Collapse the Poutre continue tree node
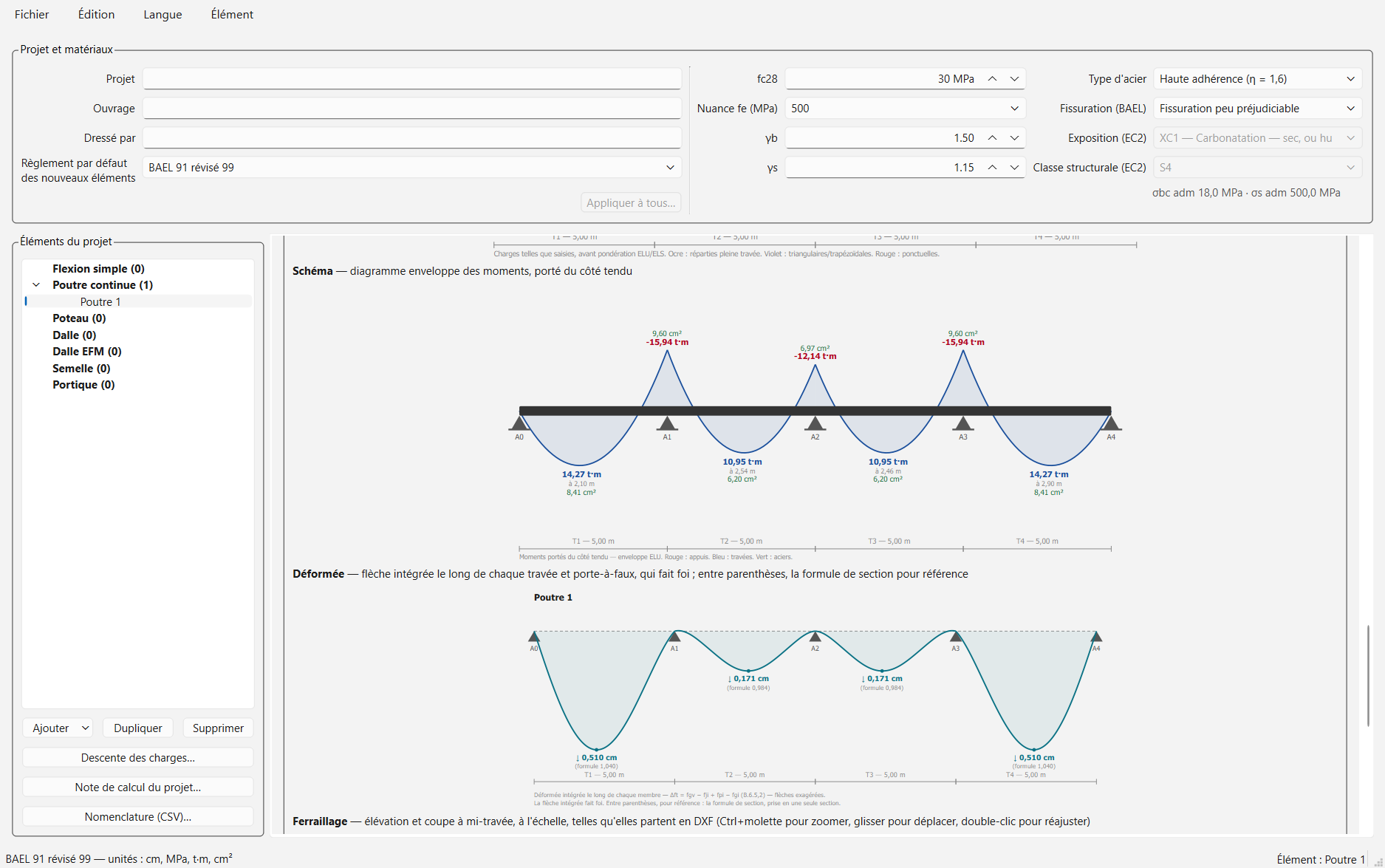The image size is (1385, 868). point(36,285)
